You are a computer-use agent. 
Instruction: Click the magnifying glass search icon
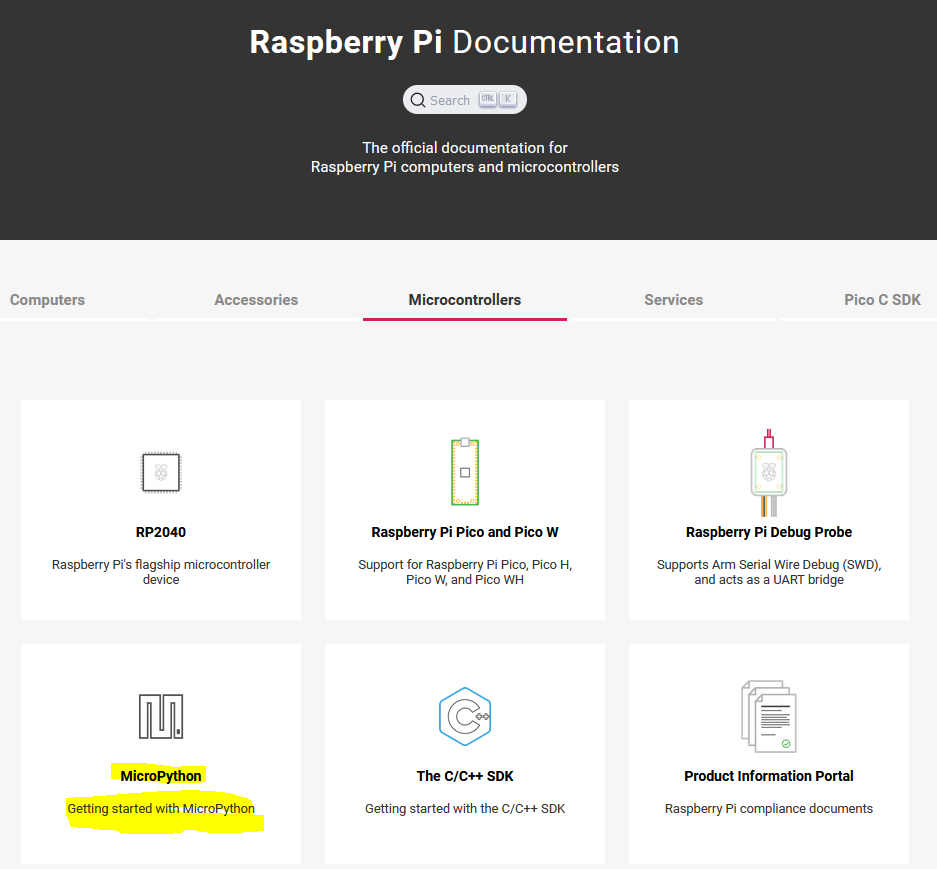[418, 100]
